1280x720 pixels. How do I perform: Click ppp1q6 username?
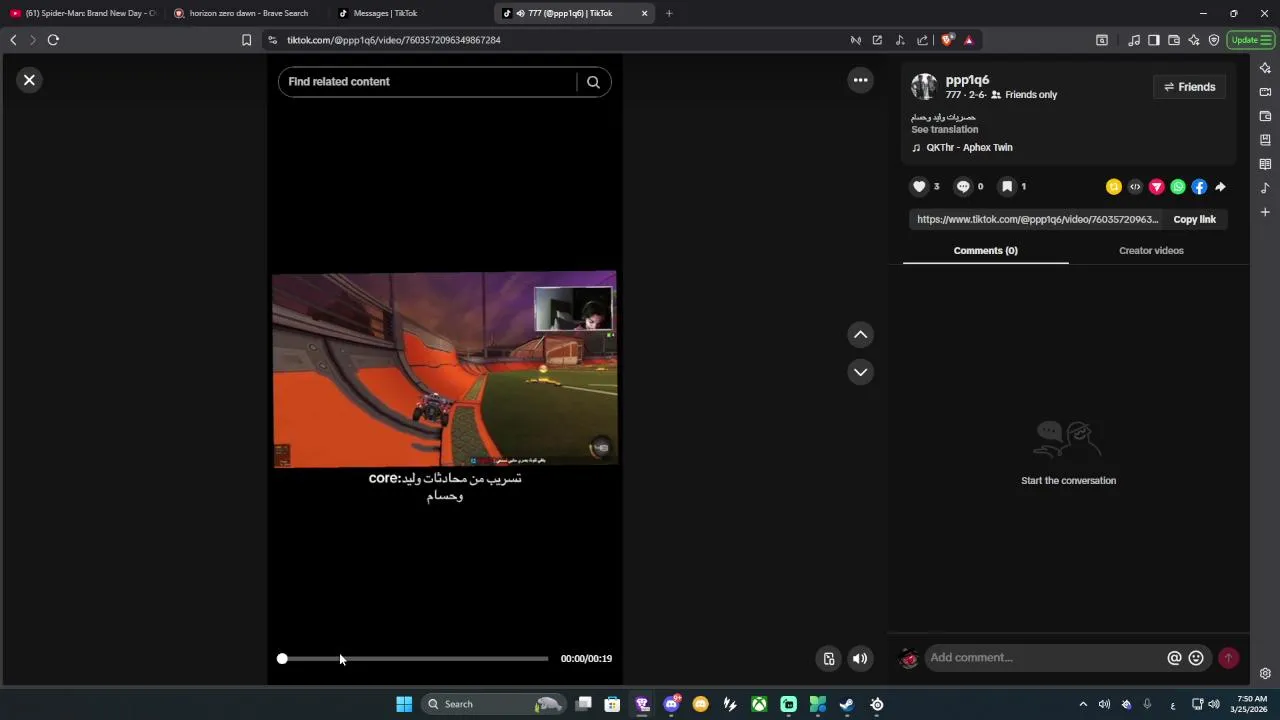click(967, 80)
